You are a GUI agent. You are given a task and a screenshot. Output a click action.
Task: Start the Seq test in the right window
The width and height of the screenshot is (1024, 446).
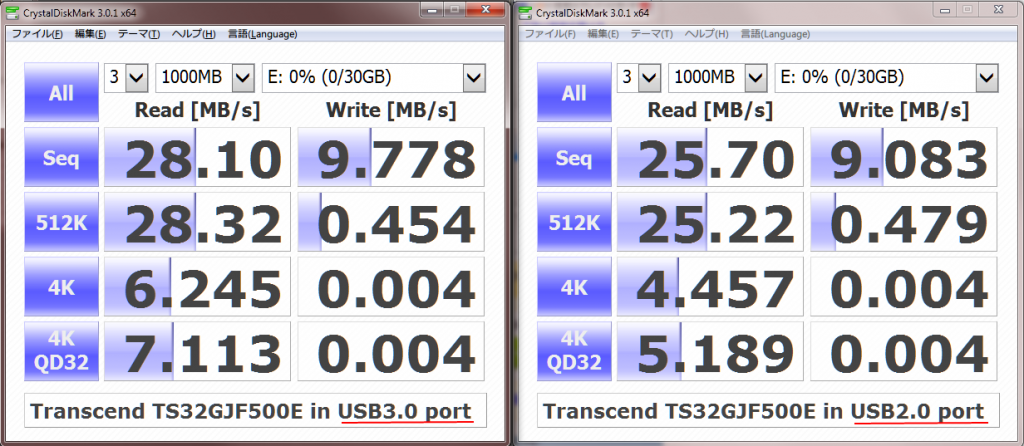[x=574, y=157]
